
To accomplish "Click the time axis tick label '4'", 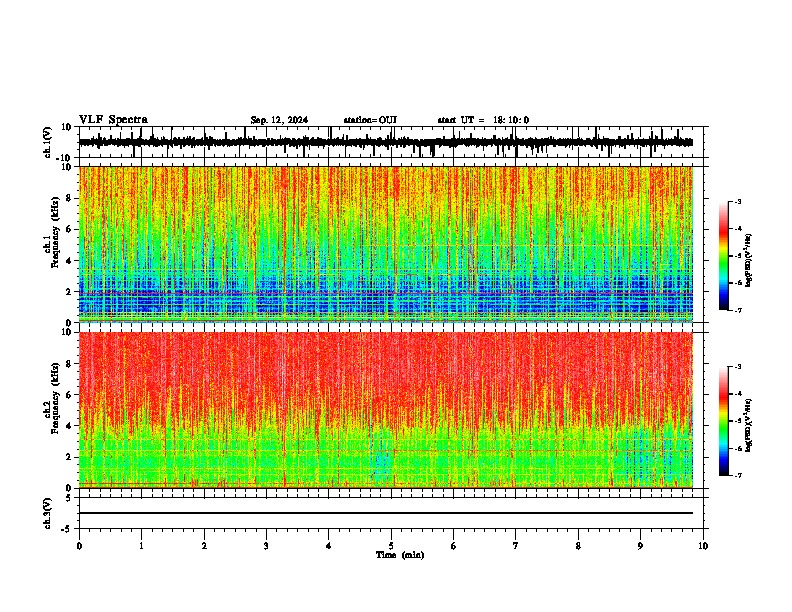I will pyautogui.click(x=329, y=546).
